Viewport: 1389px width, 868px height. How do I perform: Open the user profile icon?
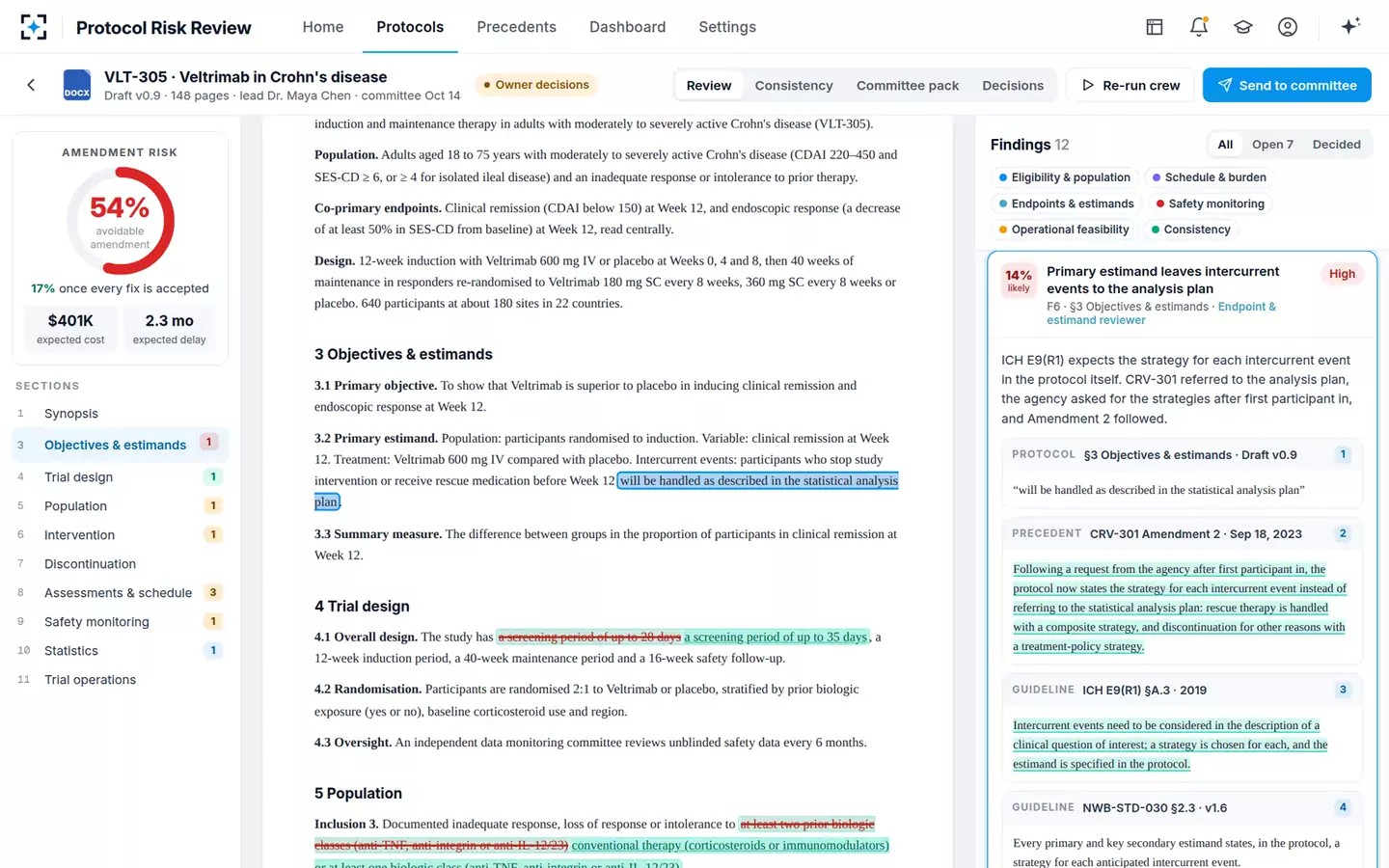point(1288,27)
